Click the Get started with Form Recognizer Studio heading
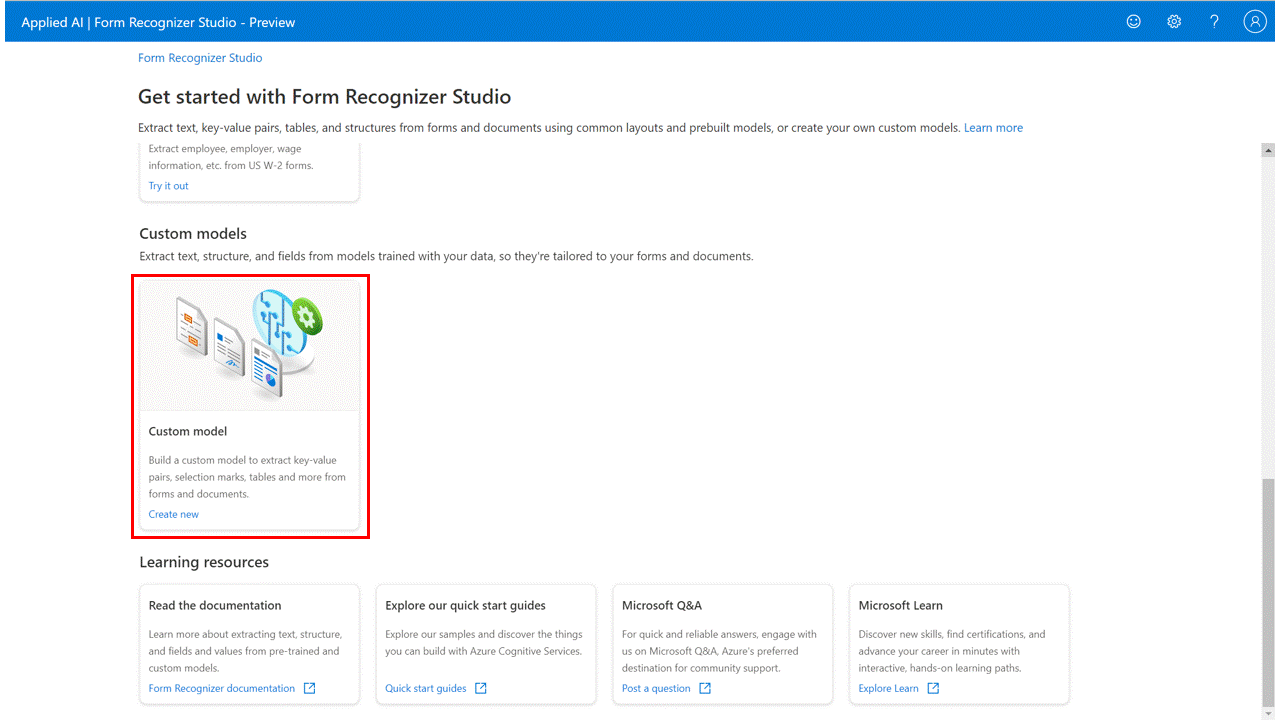The width and height of the screenshot is (1280, 720). [325, 97]
